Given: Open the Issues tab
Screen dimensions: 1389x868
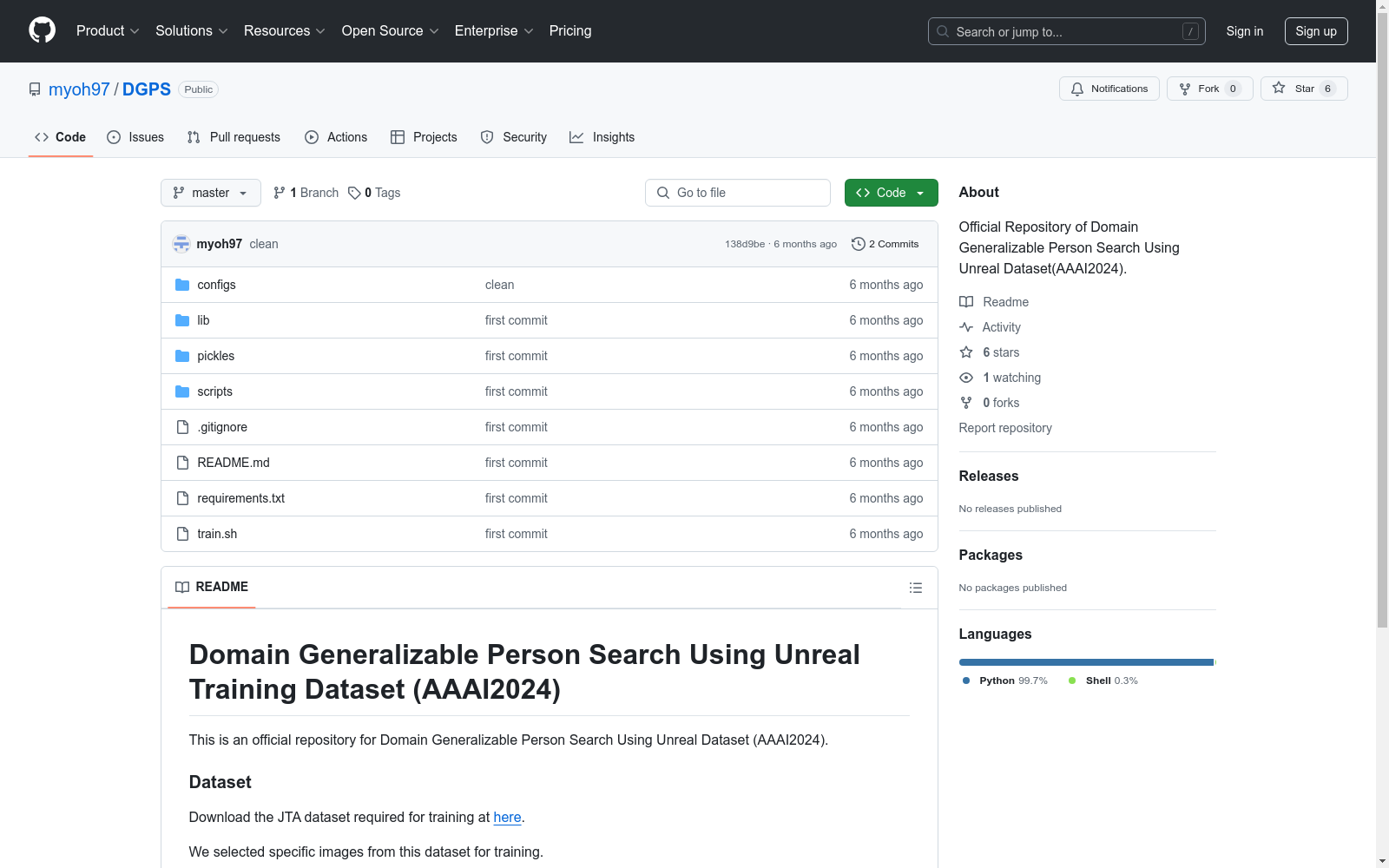Looking at the screenshot, I should pos(135,137).
